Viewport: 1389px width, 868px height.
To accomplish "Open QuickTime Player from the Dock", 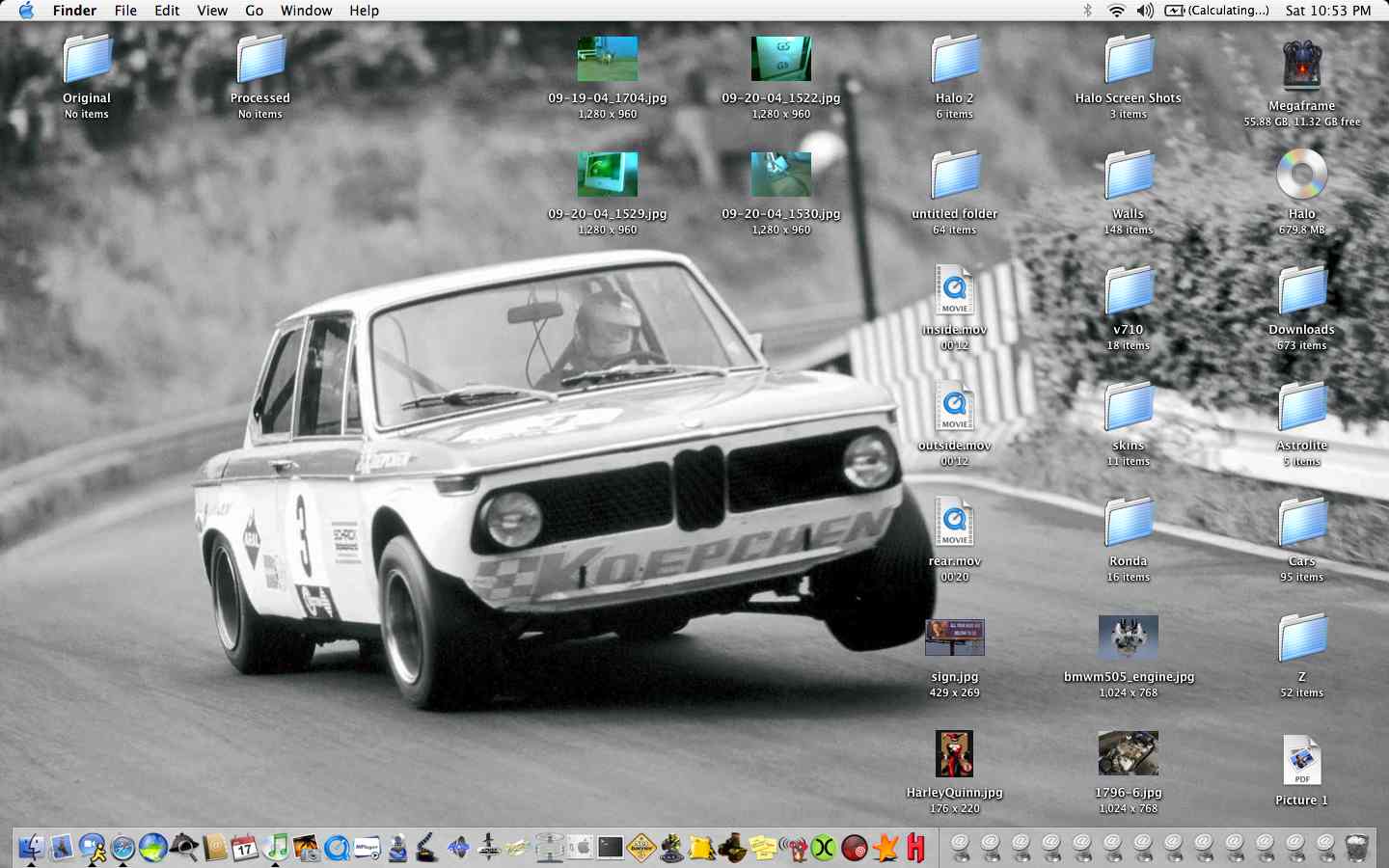I will pyautogui.click(x=337, y=848).
